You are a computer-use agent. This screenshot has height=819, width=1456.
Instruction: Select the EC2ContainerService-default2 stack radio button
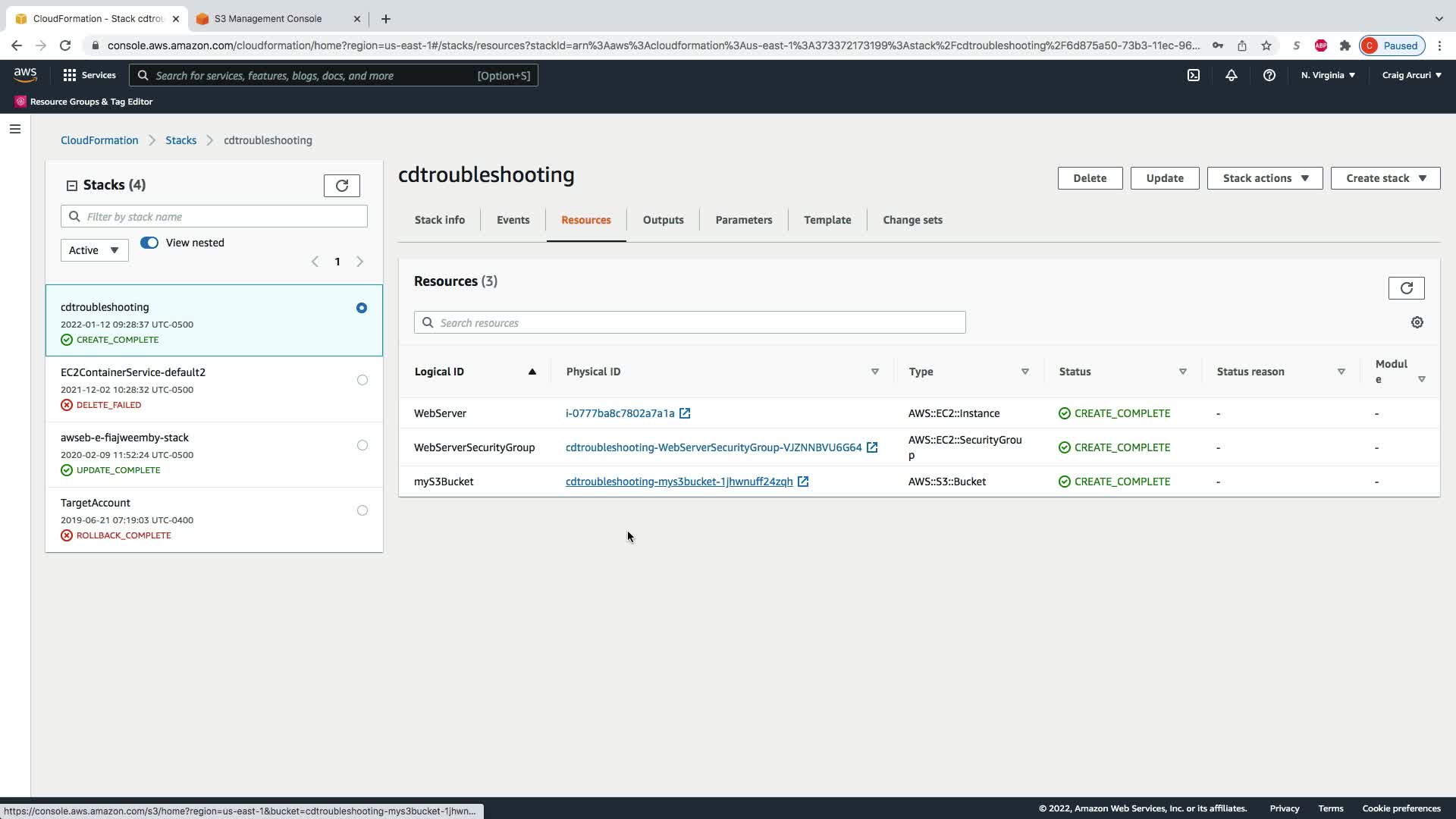[362, 380]
